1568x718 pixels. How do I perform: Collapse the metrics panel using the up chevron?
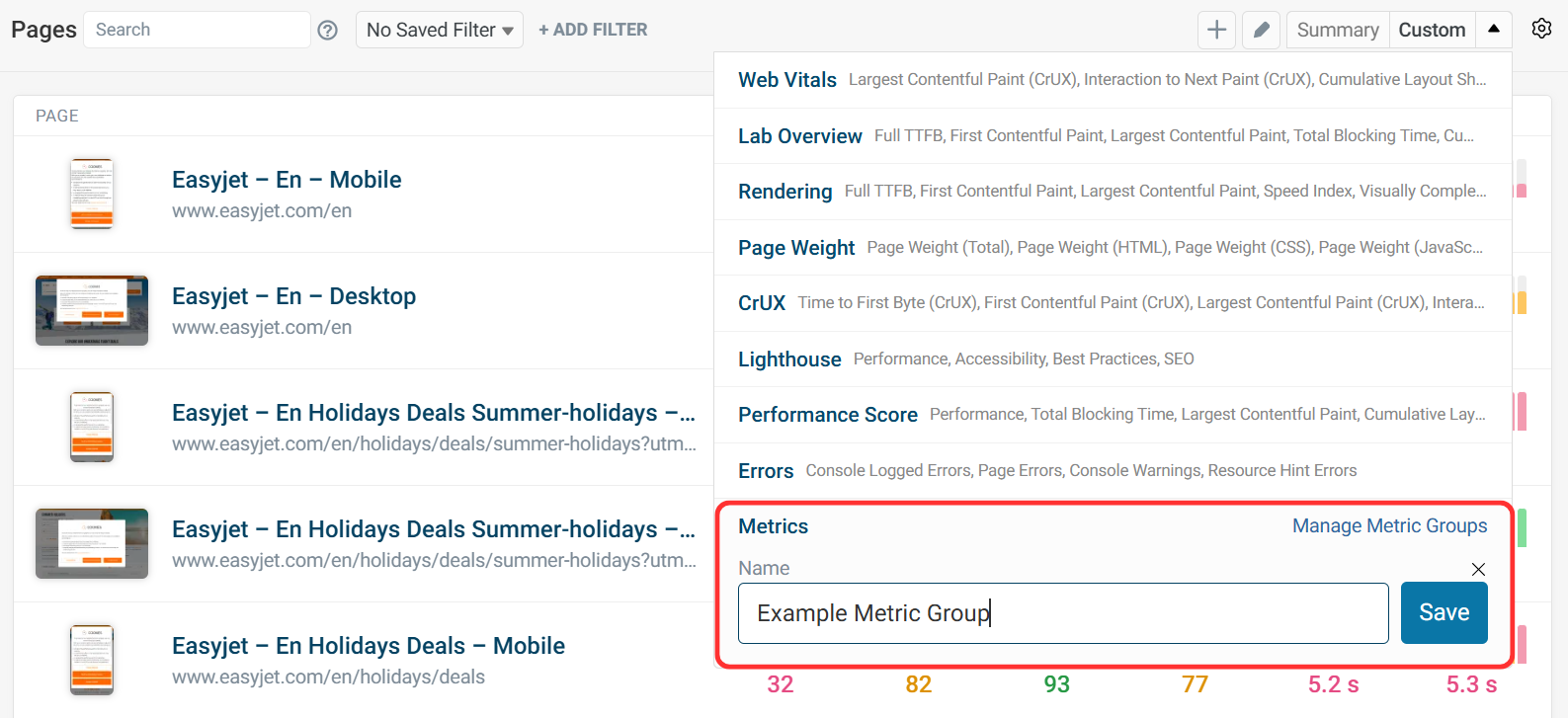tap(1493, 30)
